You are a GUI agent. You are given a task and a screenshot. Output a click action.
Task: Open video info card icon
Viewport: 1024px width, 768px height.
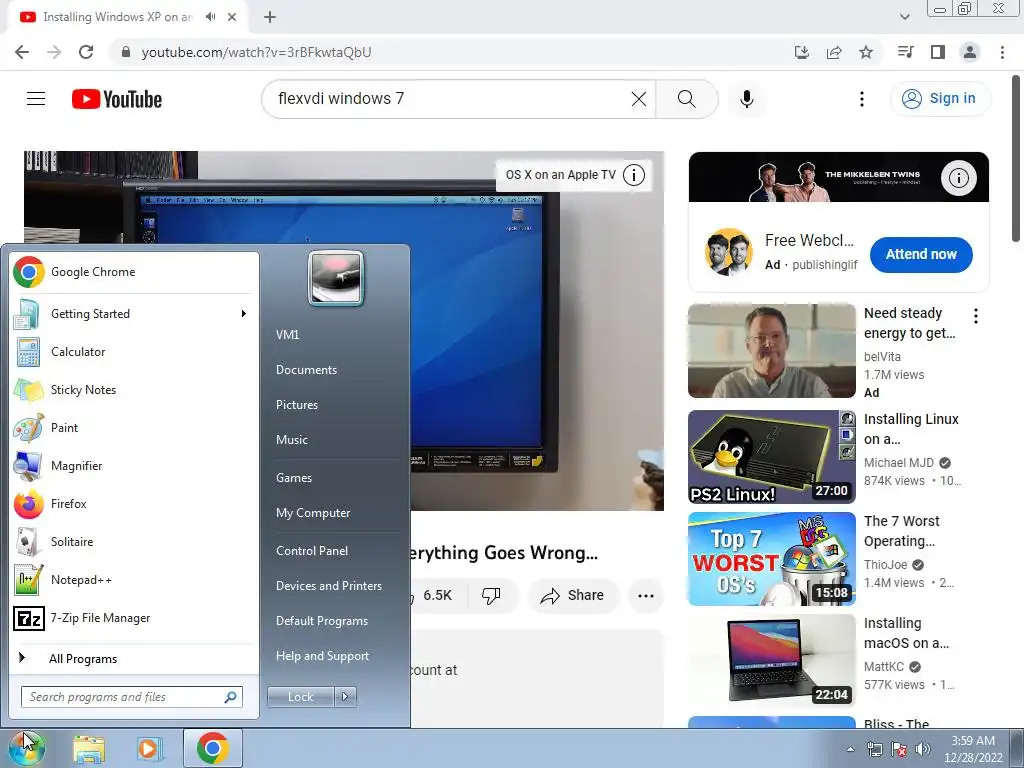click(633, 175)
